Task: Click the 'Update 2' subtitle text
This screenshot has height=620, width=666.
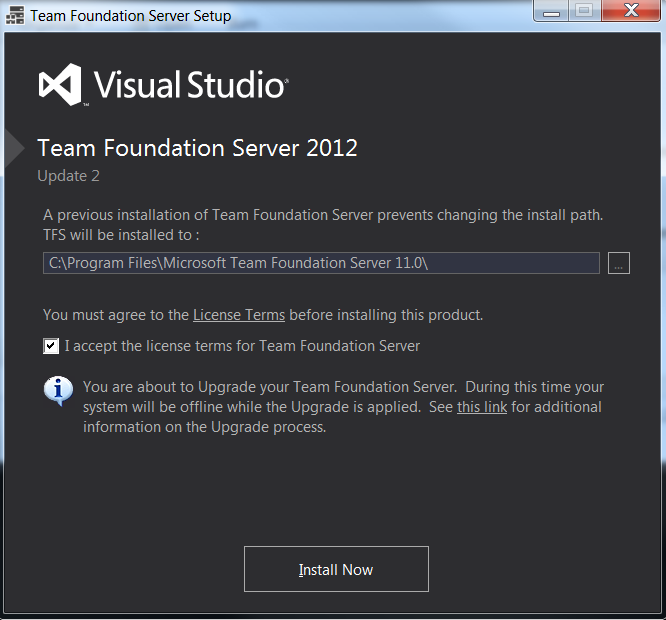Action: (68, 176)
